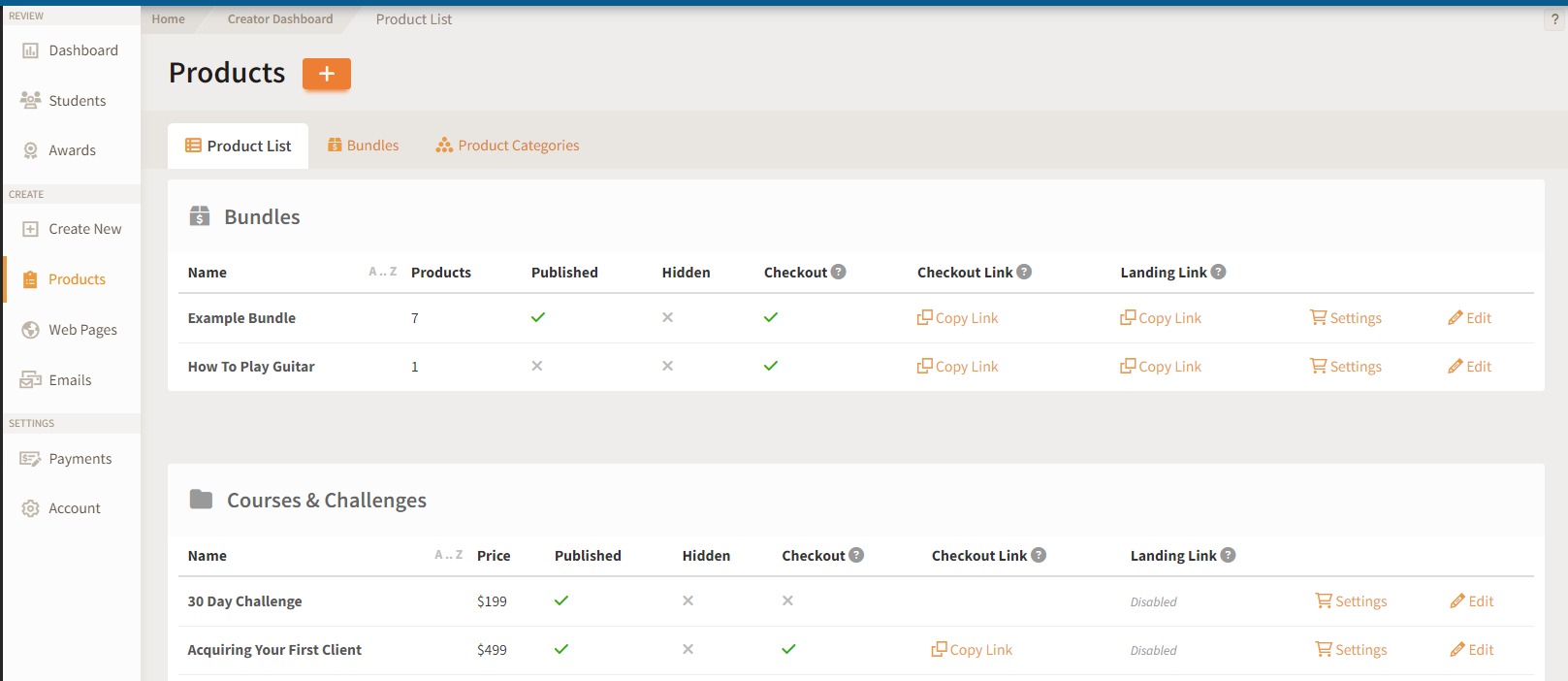
Task: Select the 30 Day Challenge name
Action: pyautogui.click(x=244, y=601)
